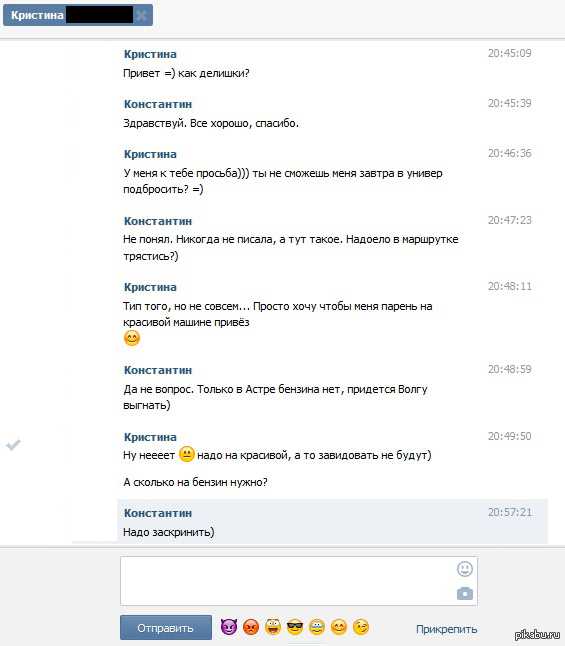
Task: Click the pikabu.ru watermark link
Action: [x=537, y=634]
